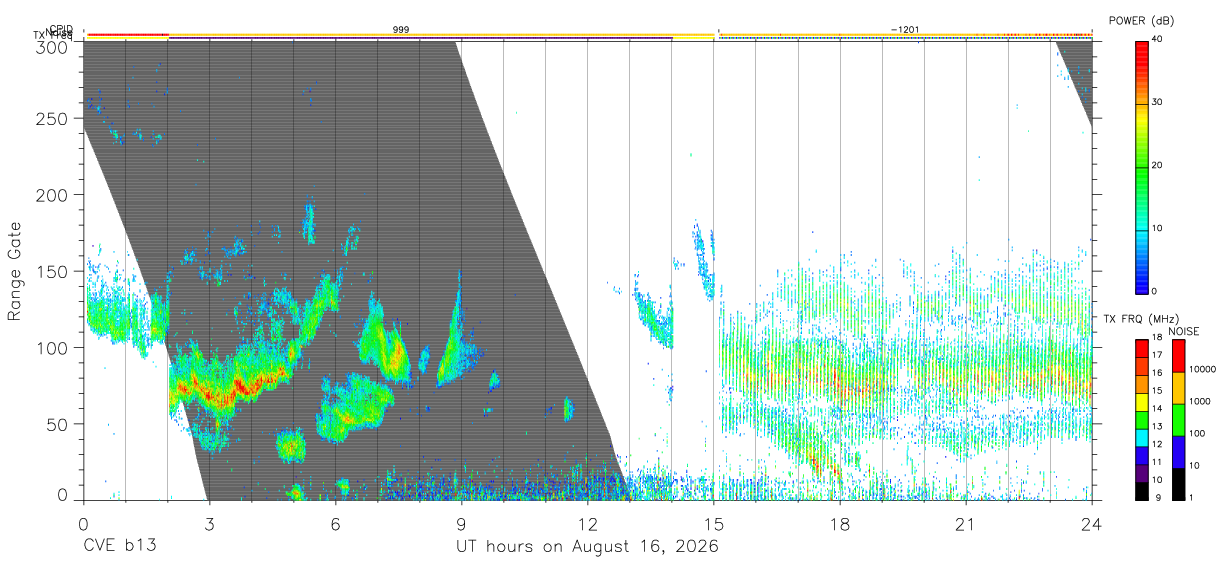The height and width of the screenshot is (567, 1228).
Task: Click the "POWER (dB)" legend title
Action: click(1141, 21)
